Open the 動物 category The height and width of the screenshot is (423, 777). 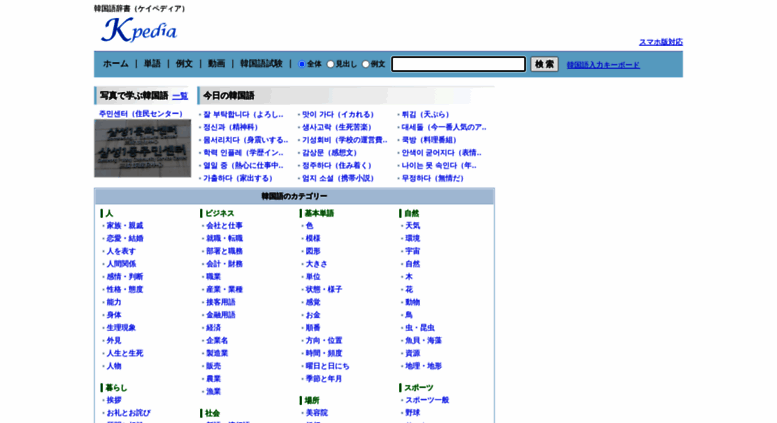tap(413, 303)
